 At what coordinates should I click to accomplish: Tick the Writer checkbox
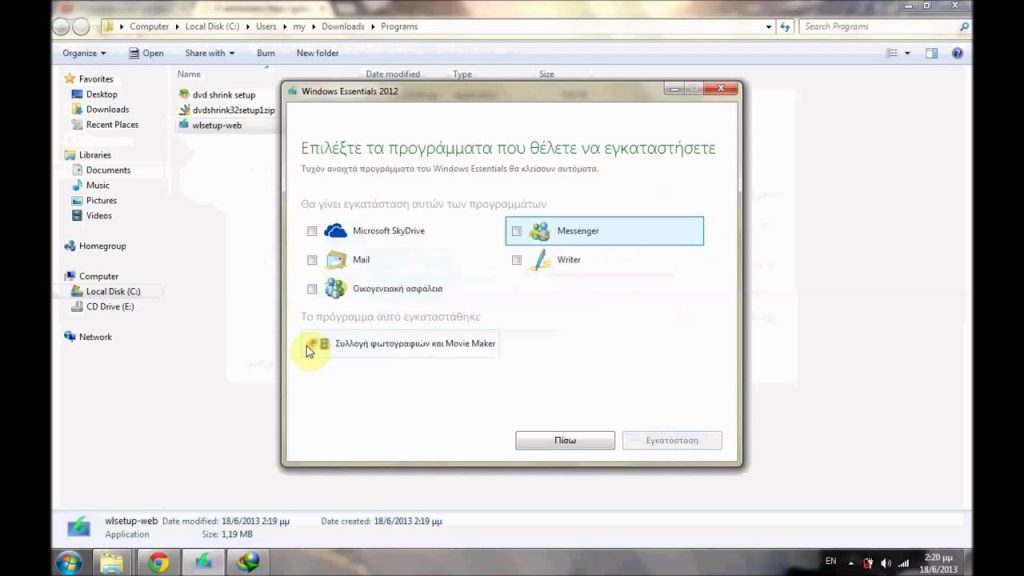[517, 260]
